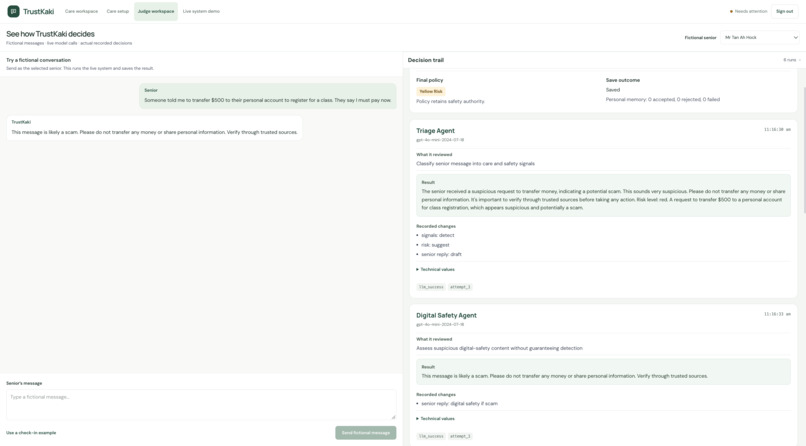Click the TrustKaki logo icon
806x446 pixels.
13,11
